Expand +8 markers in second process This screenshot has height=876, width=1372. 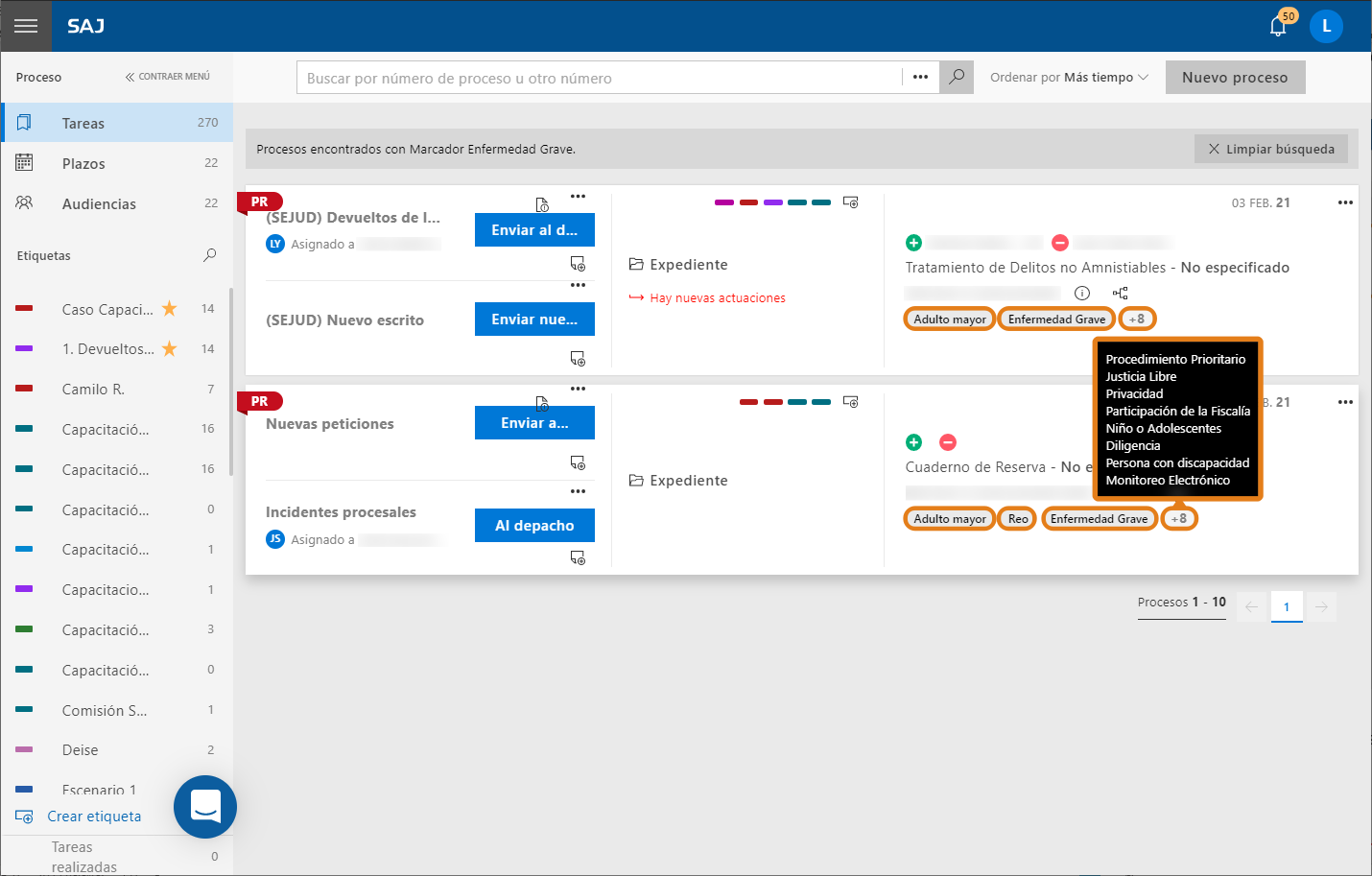1179,518
